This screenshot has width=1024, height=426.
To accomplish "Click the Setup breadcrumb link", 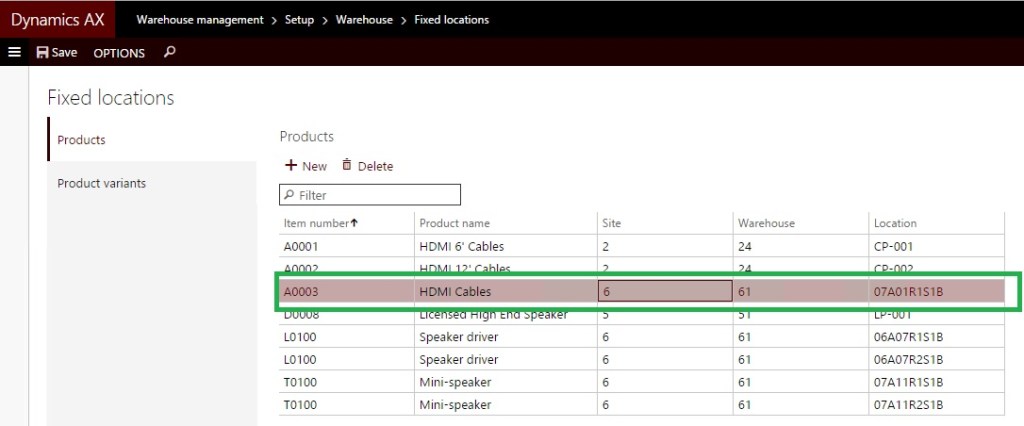I will (x=300, y=20).
